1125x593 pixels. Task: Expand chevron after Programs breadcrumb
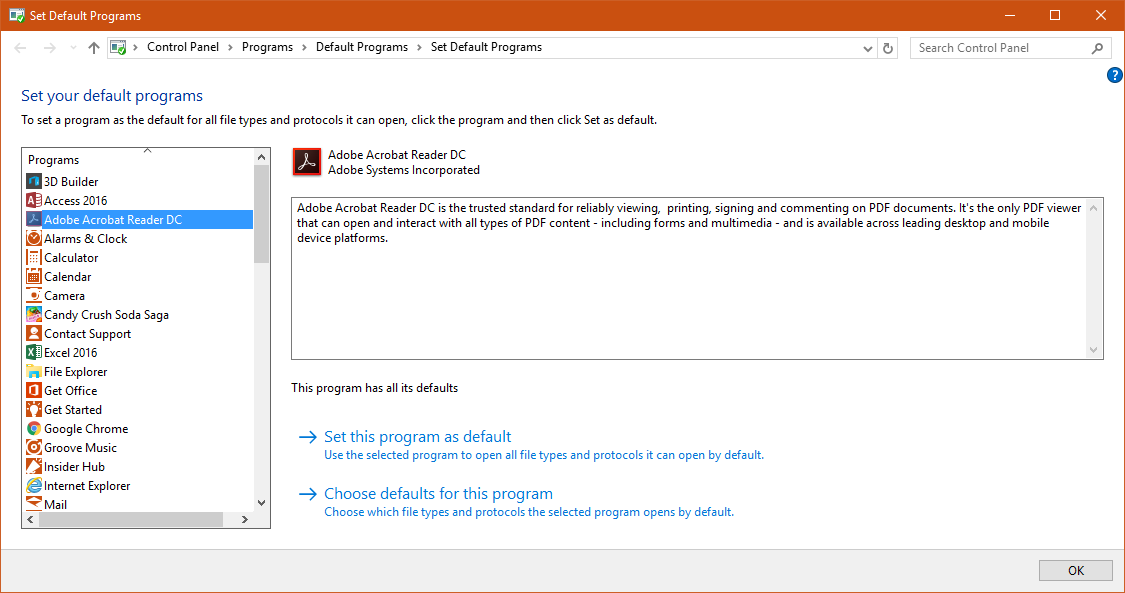click(304, 47)
